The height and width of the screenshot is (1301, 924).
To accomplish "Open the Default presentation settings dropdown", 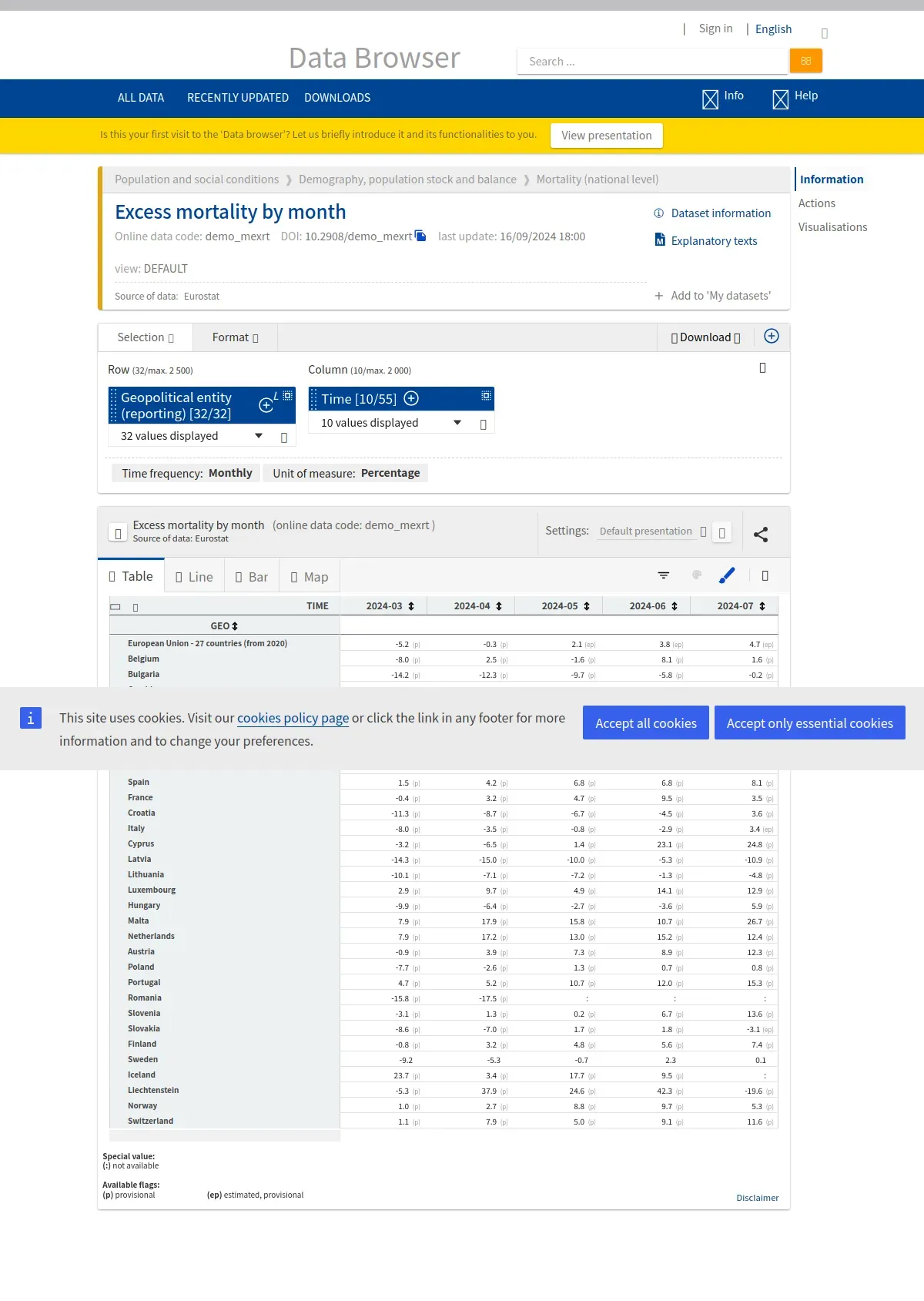I will coord(653,531).
